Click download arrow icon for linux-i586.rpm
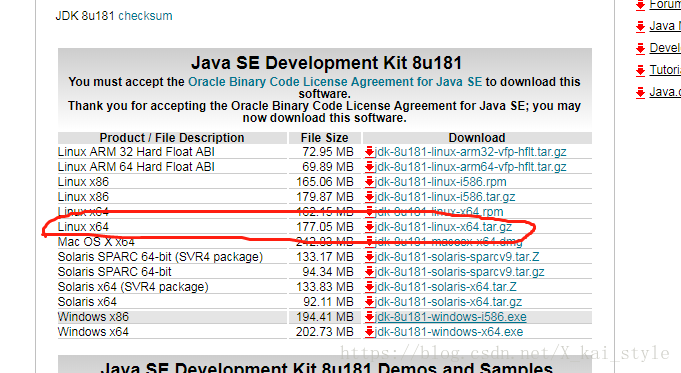This screenshot has width=681, height=373. click(x=370, y=182)
